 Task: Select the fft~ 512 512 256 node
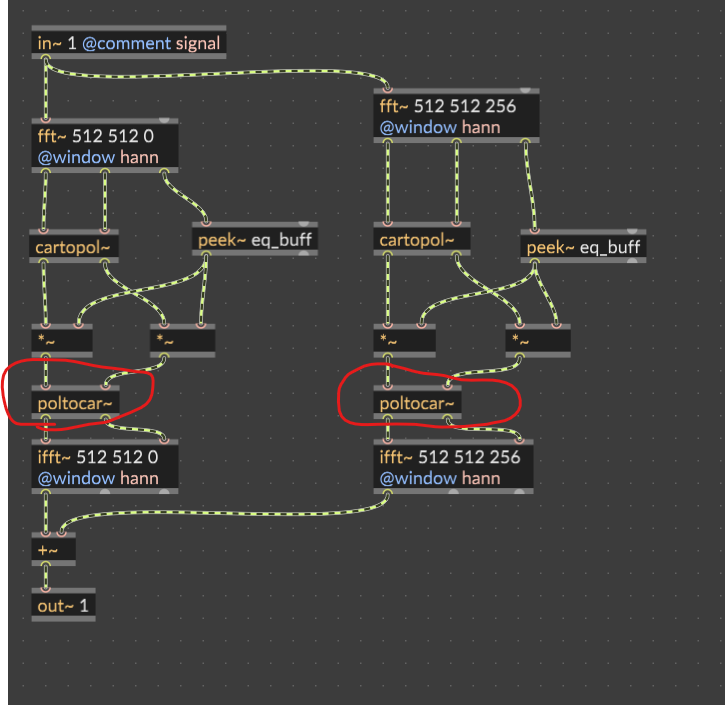[457, 117]
